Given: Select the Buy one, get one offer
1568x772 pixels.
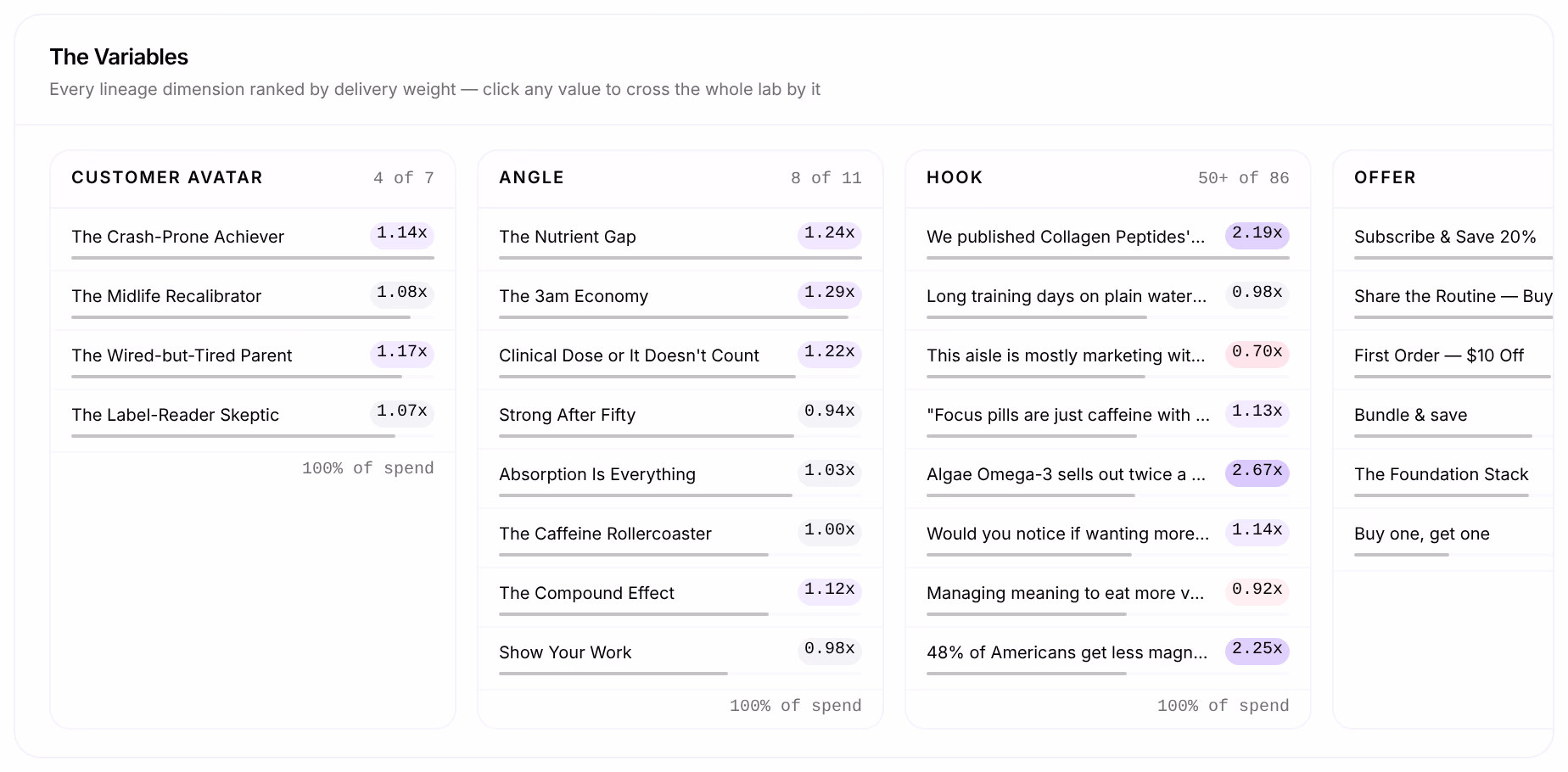Looking at the screenshot, I should (x=1444, y=536).
